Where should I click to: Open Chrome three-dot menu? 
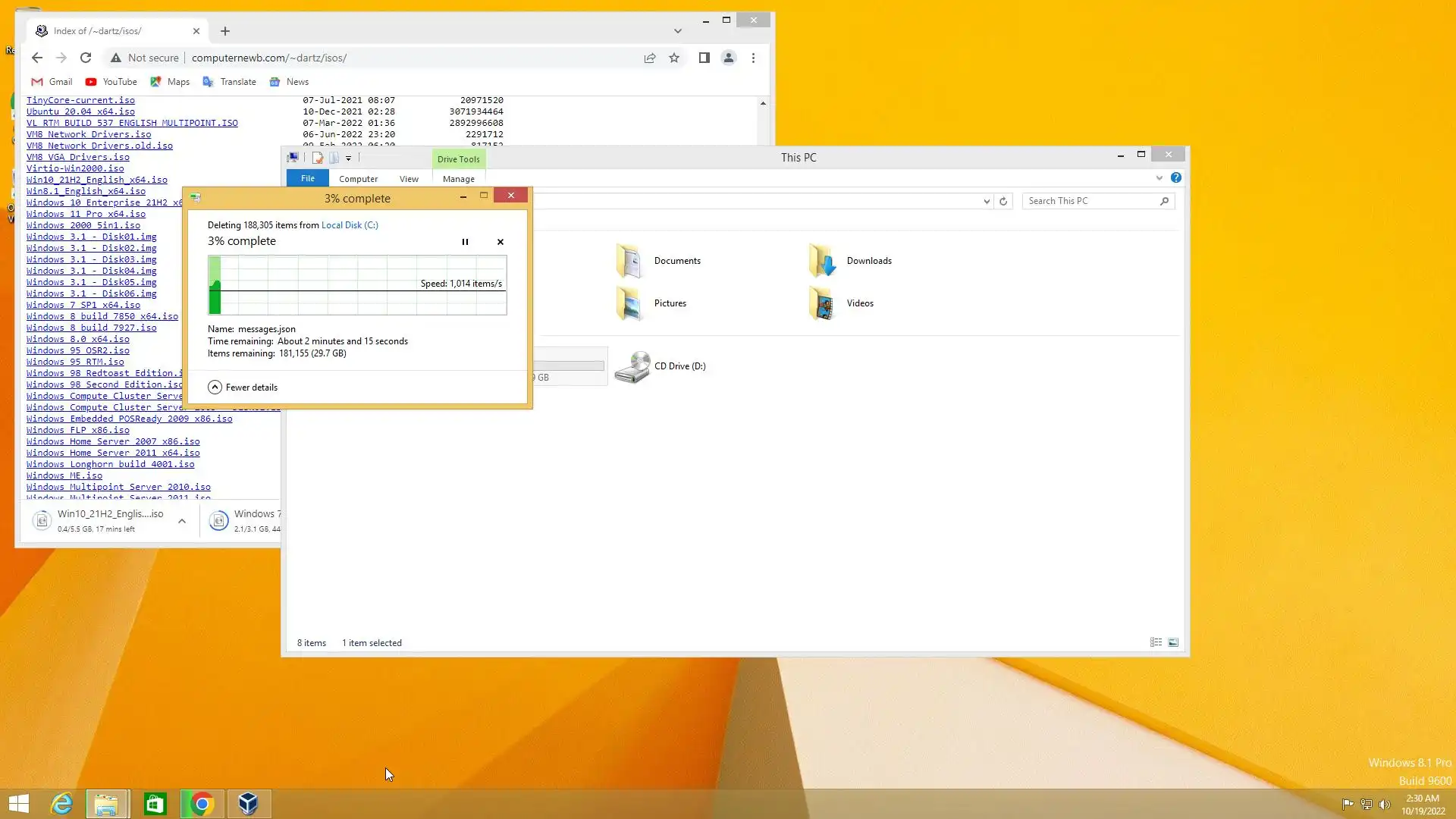pos(753,58)
